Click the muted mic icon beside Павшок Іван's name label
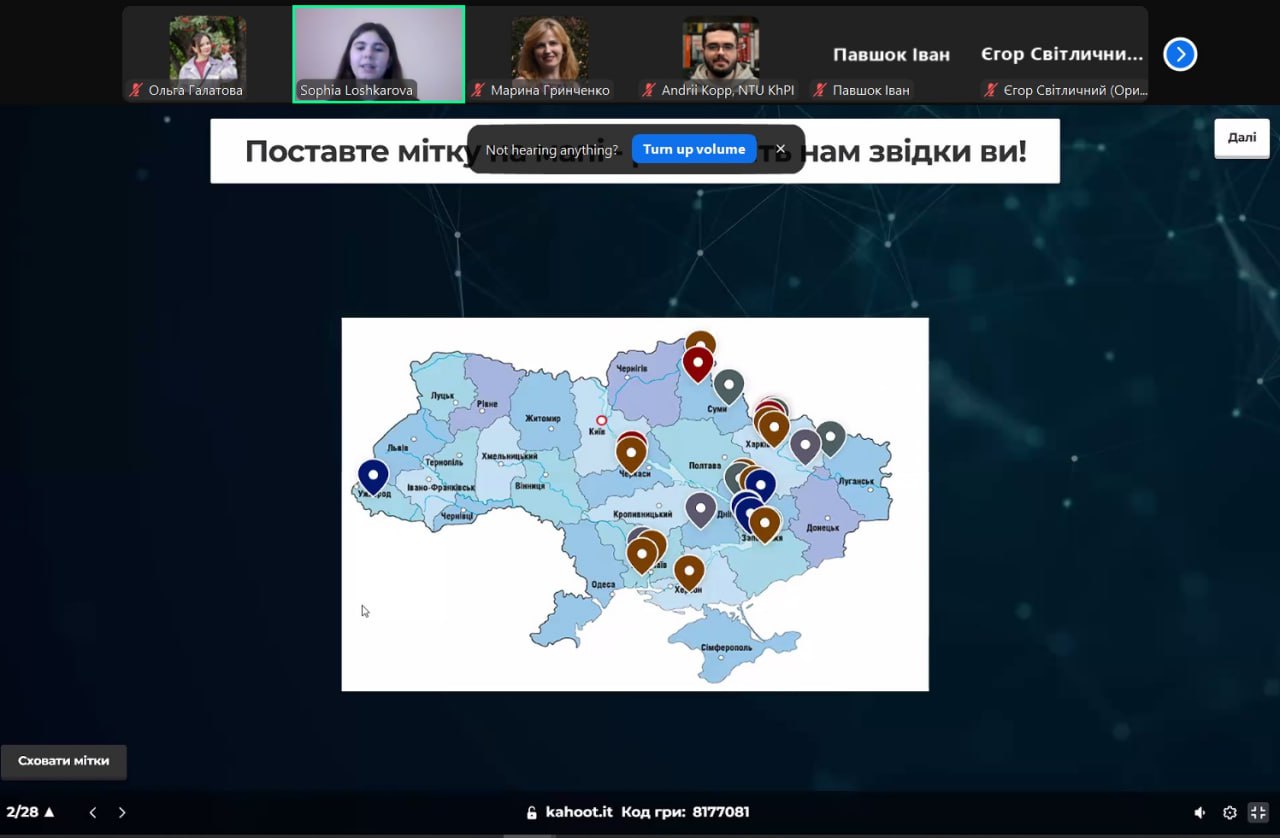 tap(820, 90)
